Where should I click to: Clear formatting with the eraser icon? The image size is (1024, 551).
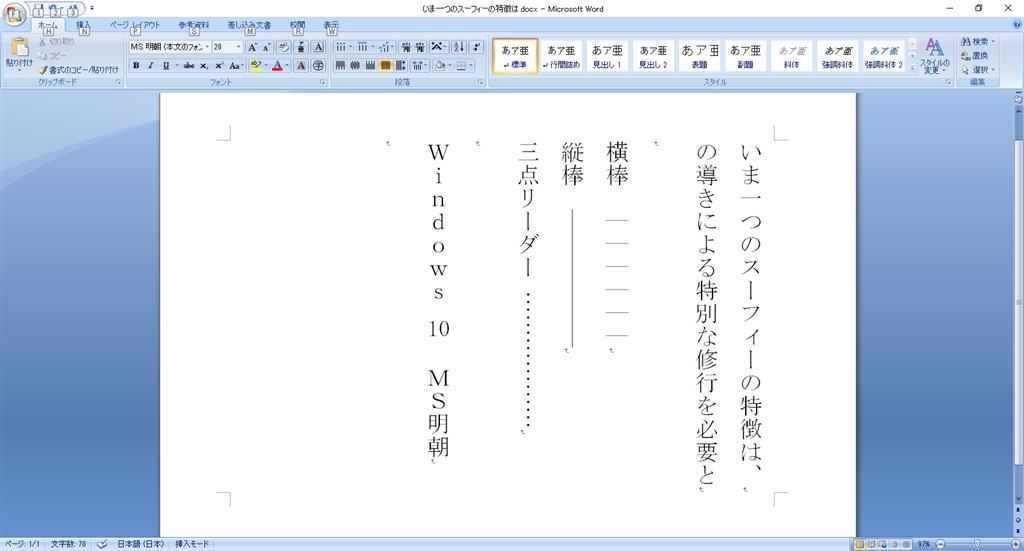pyautogui.click(x=283, y=47)
